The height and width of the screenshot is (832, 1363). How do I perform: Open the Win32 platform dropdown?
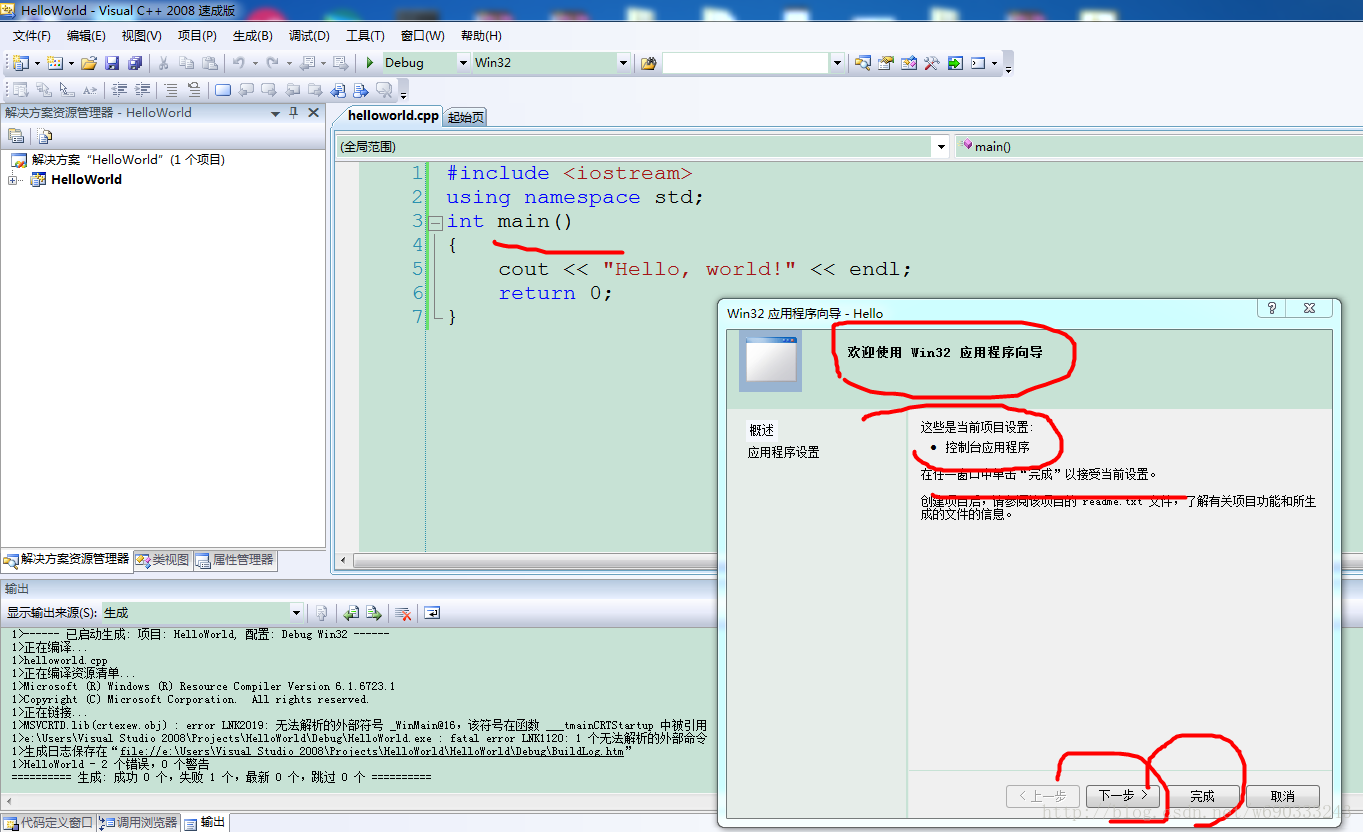(623, 63)
